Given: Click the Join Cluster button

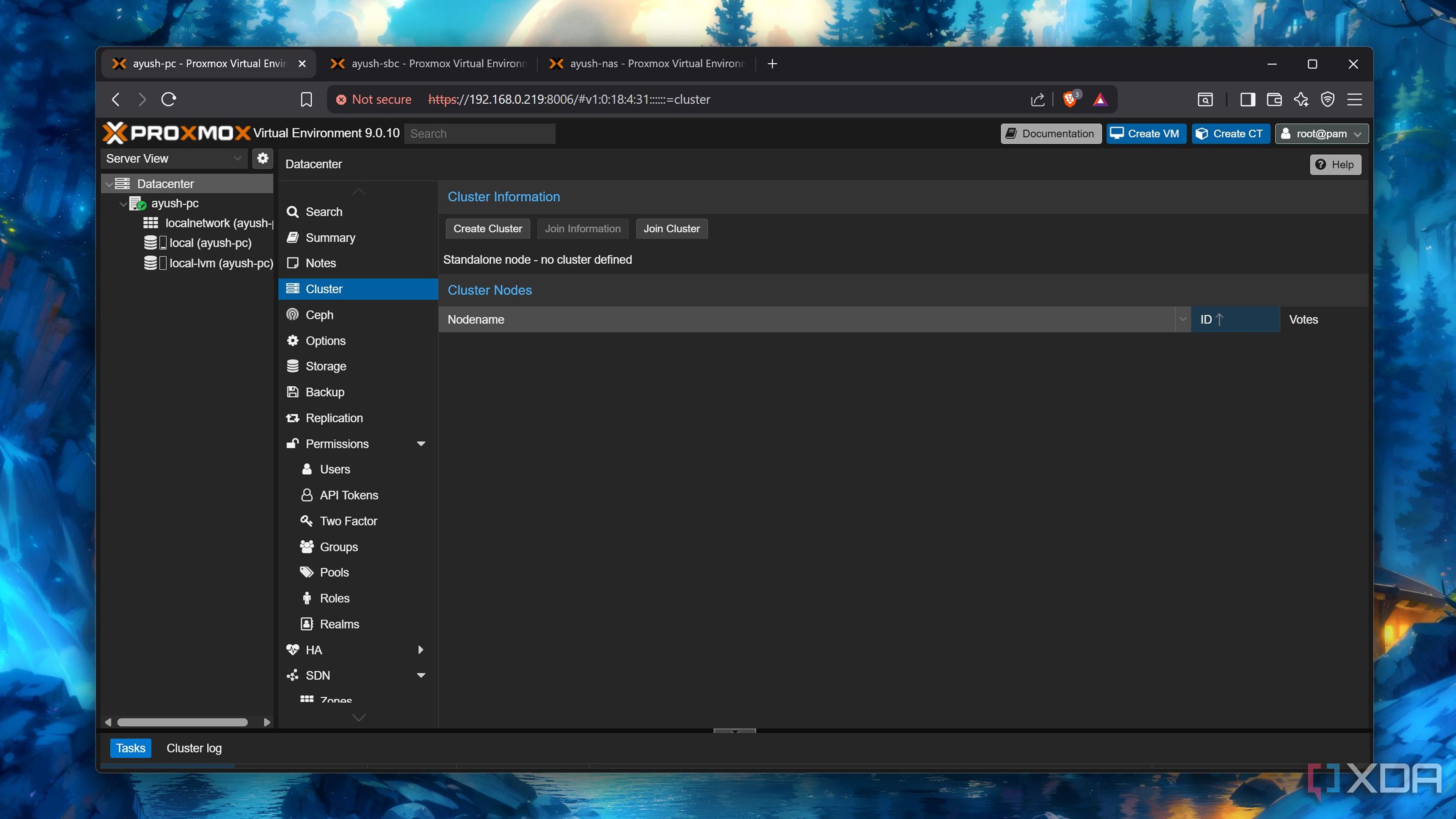Looking at the screenshot, I should (x=672, y=229).
